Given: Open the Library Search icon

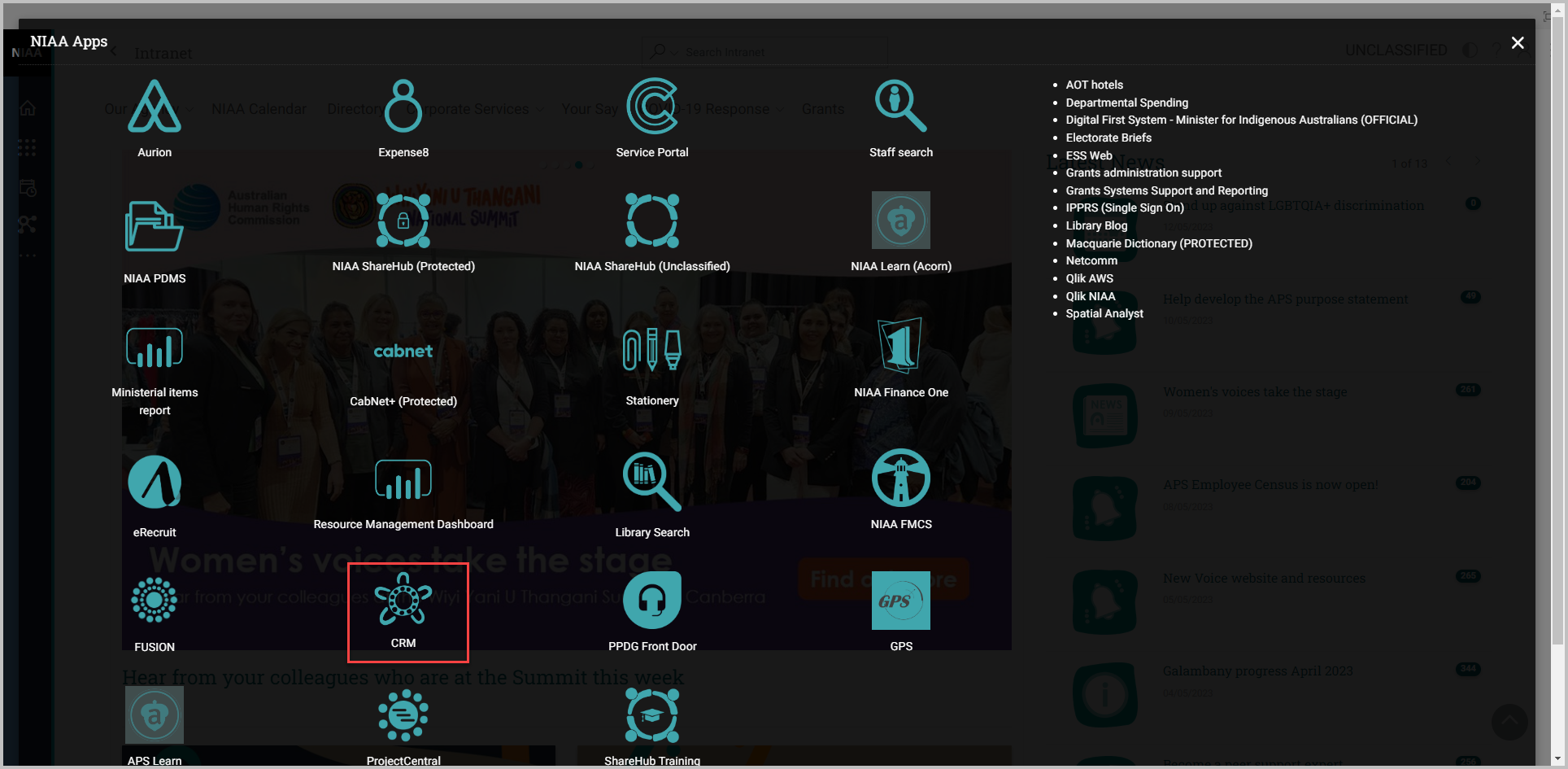Looking at the screenshot, I should coord(652,482).
